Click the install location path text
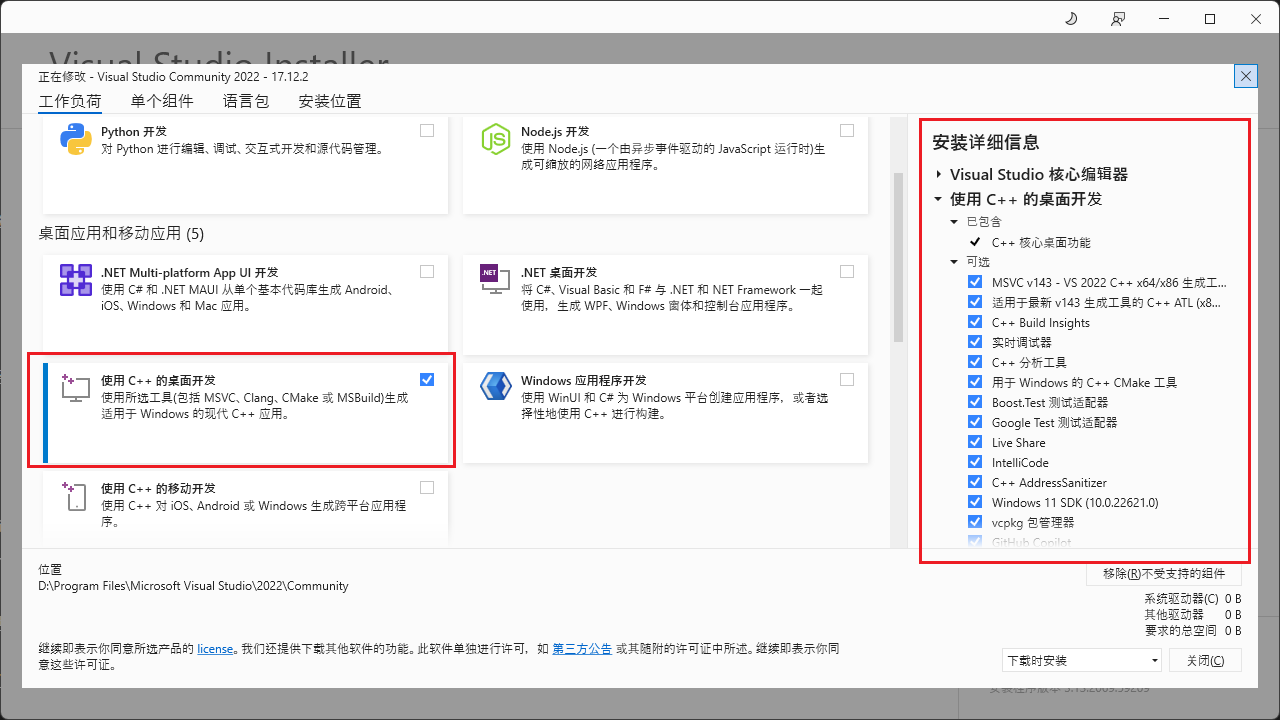Screen dimensions: 1280x720 193,586
